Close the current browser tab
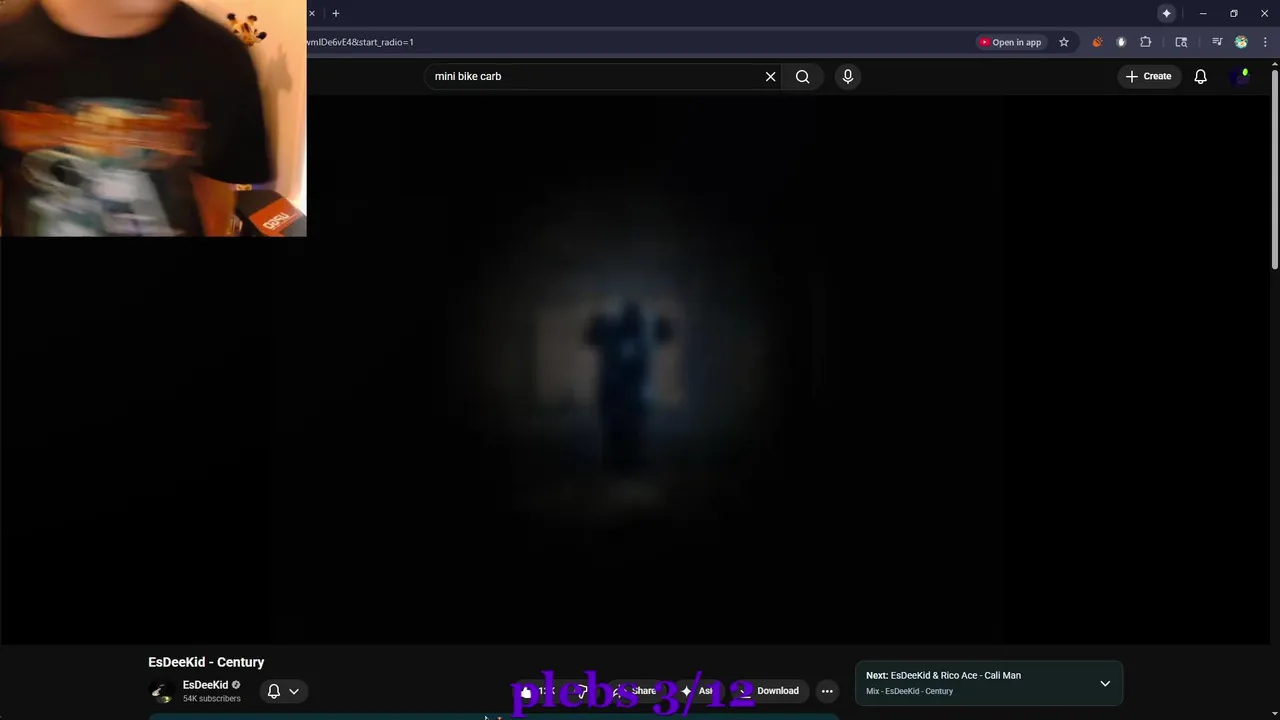This screenshot has width=1280, height=720. 312,13
